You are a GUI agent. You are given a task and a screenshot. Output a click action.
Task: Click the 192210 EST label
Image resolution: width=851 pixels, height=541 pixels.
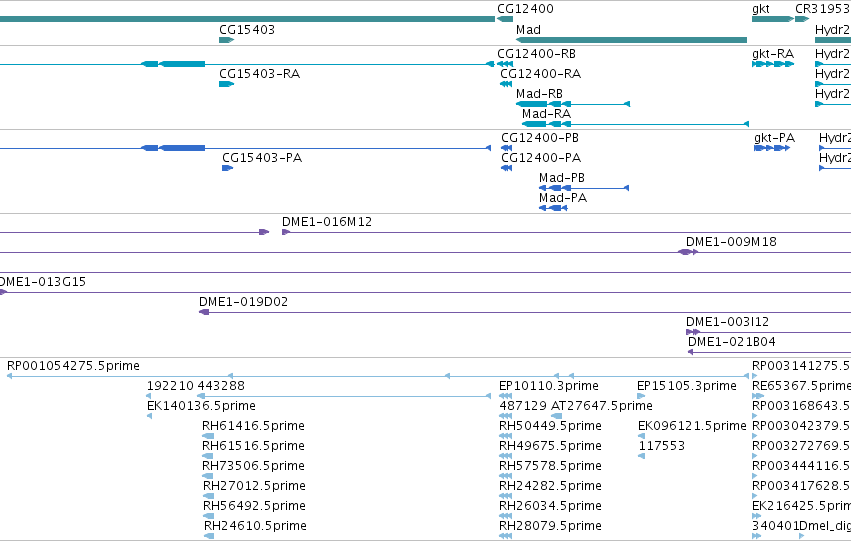click(x=170, y=386)
